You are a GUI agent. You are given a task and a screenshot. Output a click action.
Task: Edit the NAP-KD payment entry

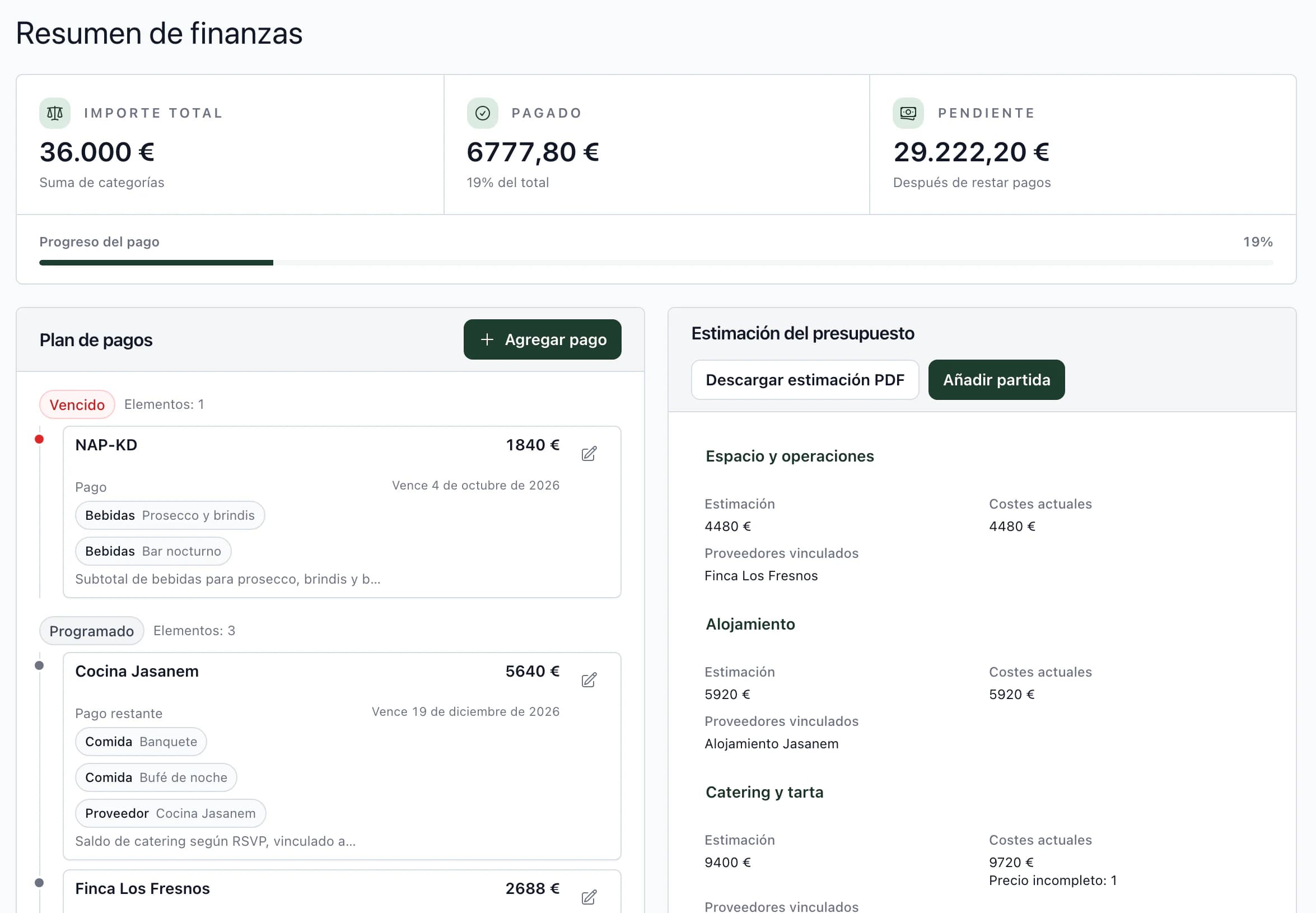[x=589, y=454]
